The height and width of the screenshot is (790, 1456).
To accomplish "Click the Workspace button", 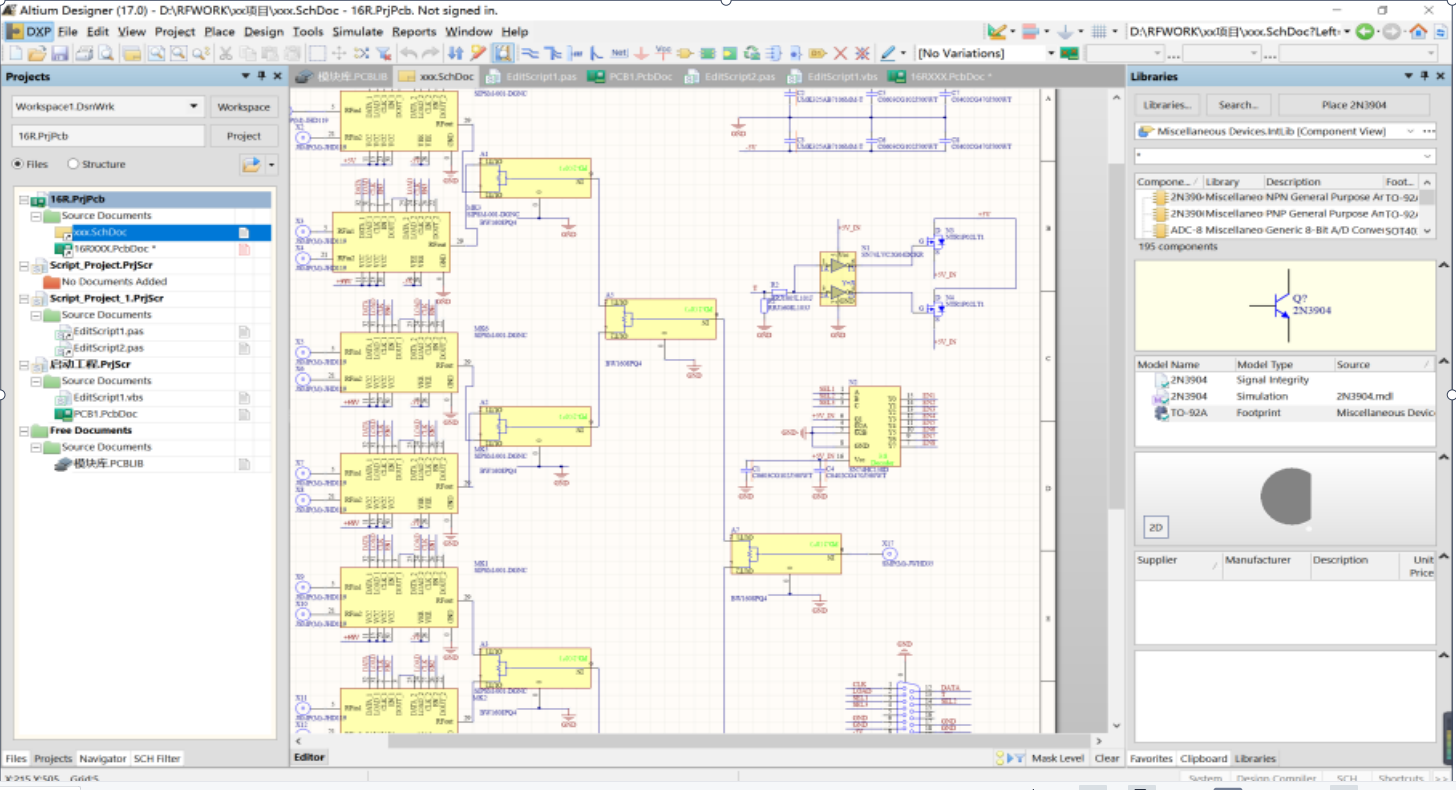I will click(x=244, y=107).
